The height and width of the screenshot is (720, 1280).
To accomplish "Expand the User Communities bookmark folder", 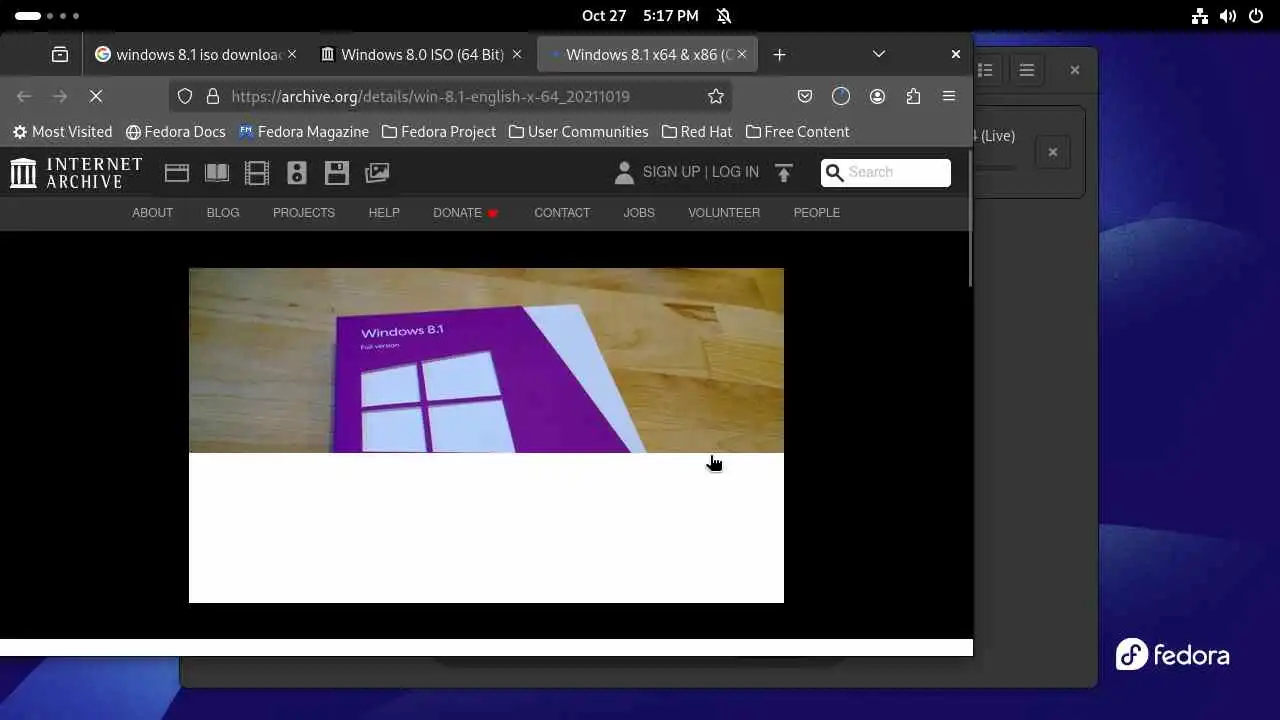I will [578, 132].
